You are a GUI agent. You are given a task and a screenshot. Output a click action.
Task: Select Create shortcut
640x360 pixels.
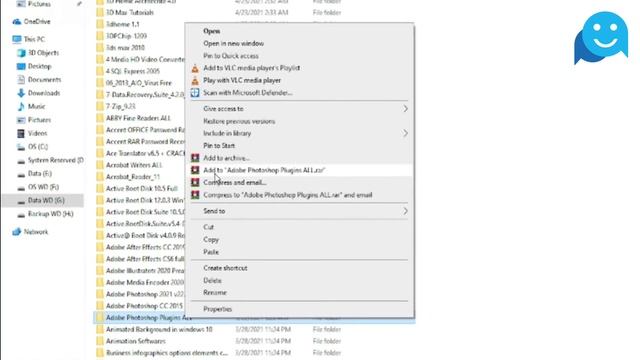point(225,268)
